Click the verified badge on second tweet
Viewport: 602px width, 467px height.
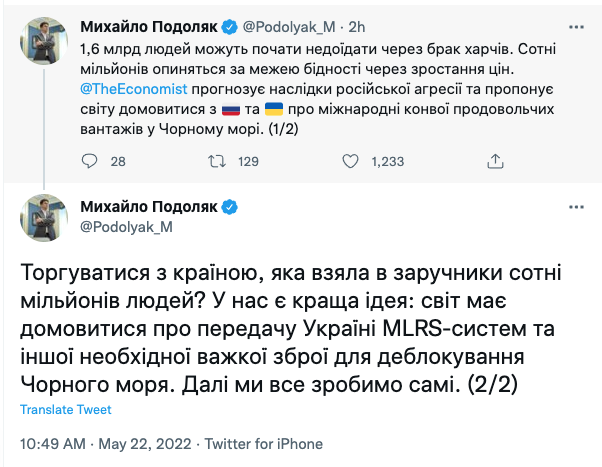[230, 207]
